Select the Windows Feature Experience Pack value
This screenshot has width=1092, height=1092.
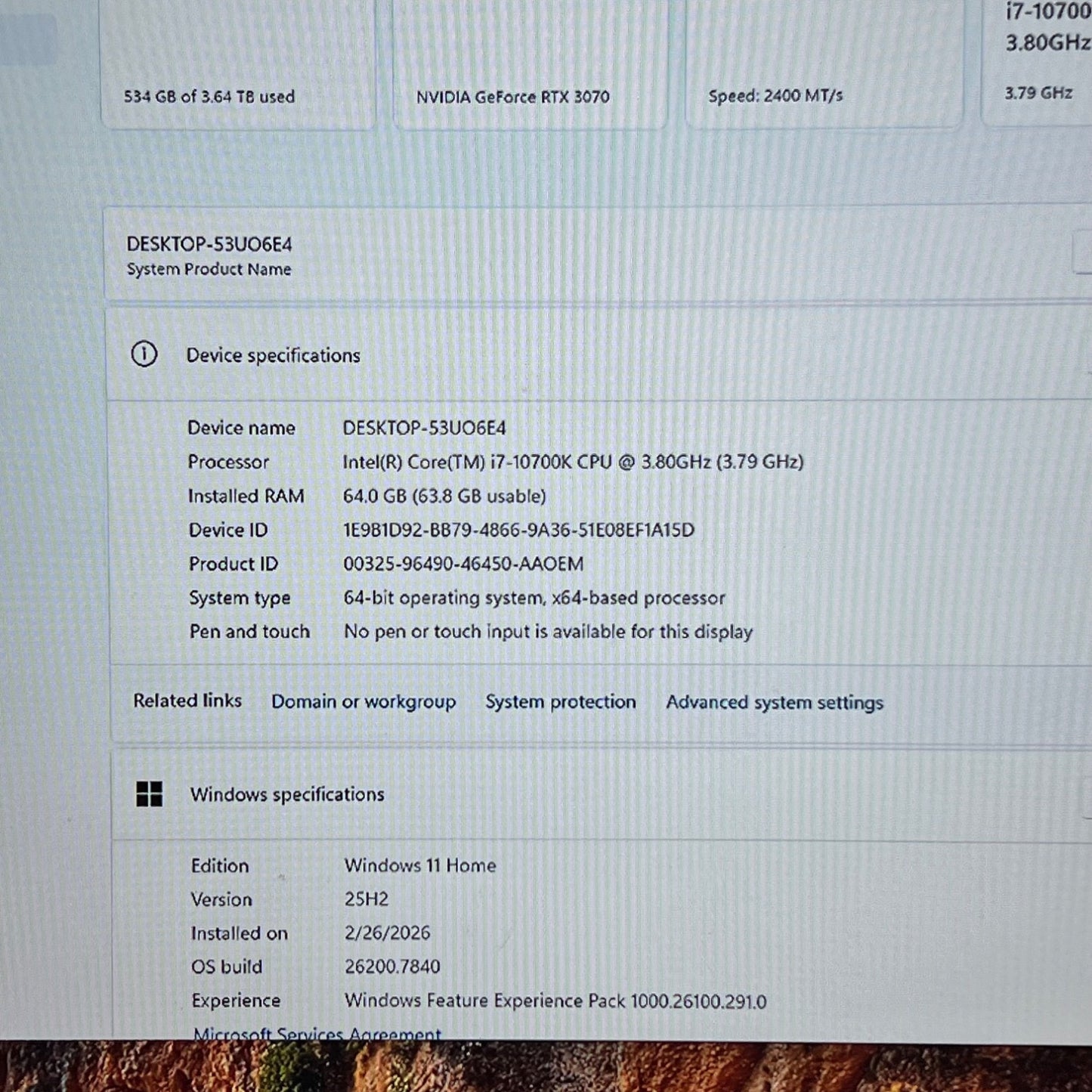point(555,1001)
